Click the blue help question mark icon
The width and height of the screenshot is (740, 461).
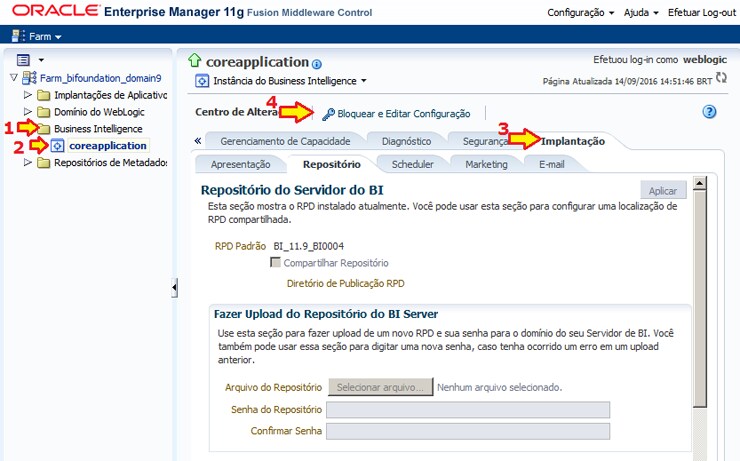709,112
